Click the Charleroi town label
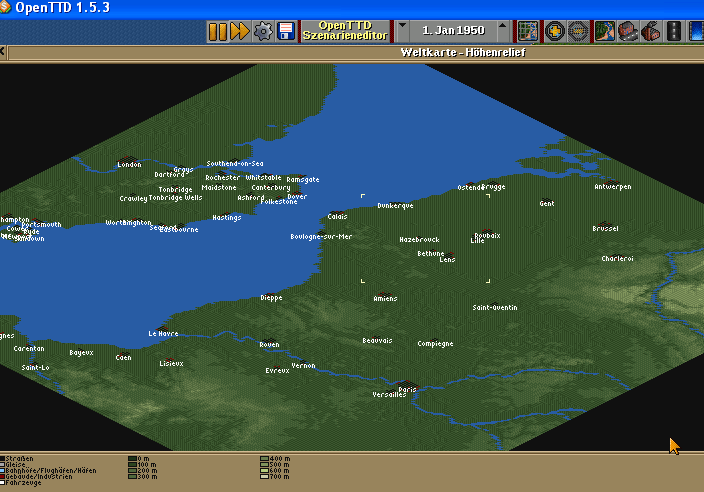This screenshot has height=492, width=704. click(x=617, y=259)
